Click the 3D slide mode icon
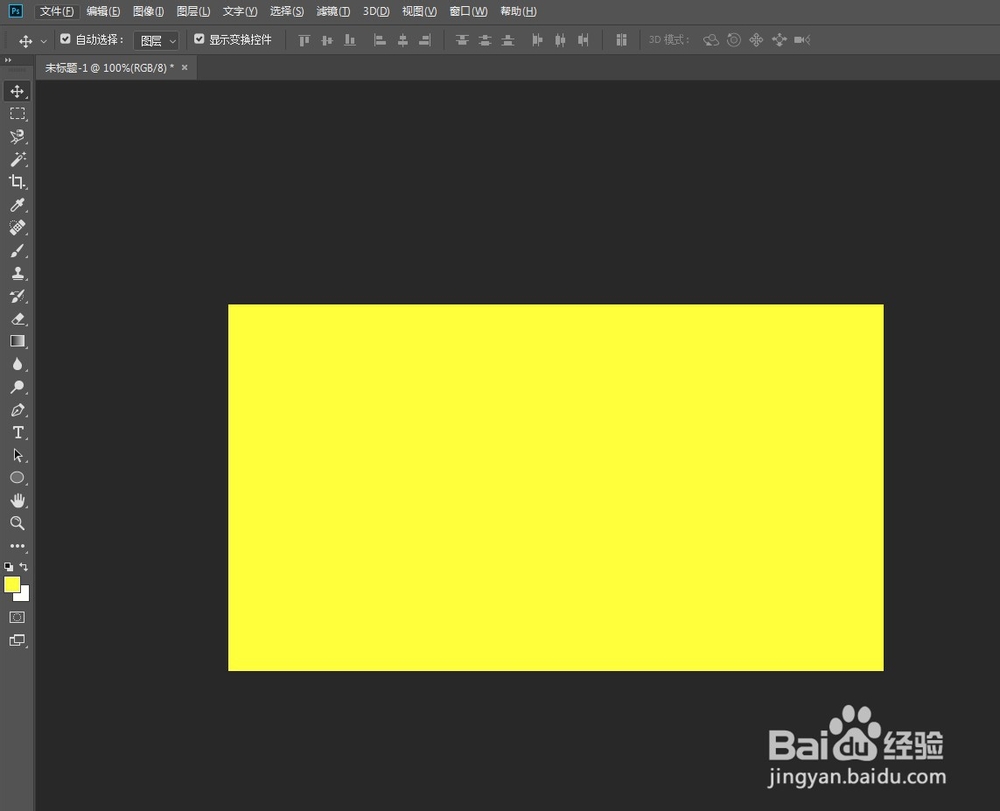This screenshot has width=1000, height=811. pyautogui.click(x=779, y=40)
